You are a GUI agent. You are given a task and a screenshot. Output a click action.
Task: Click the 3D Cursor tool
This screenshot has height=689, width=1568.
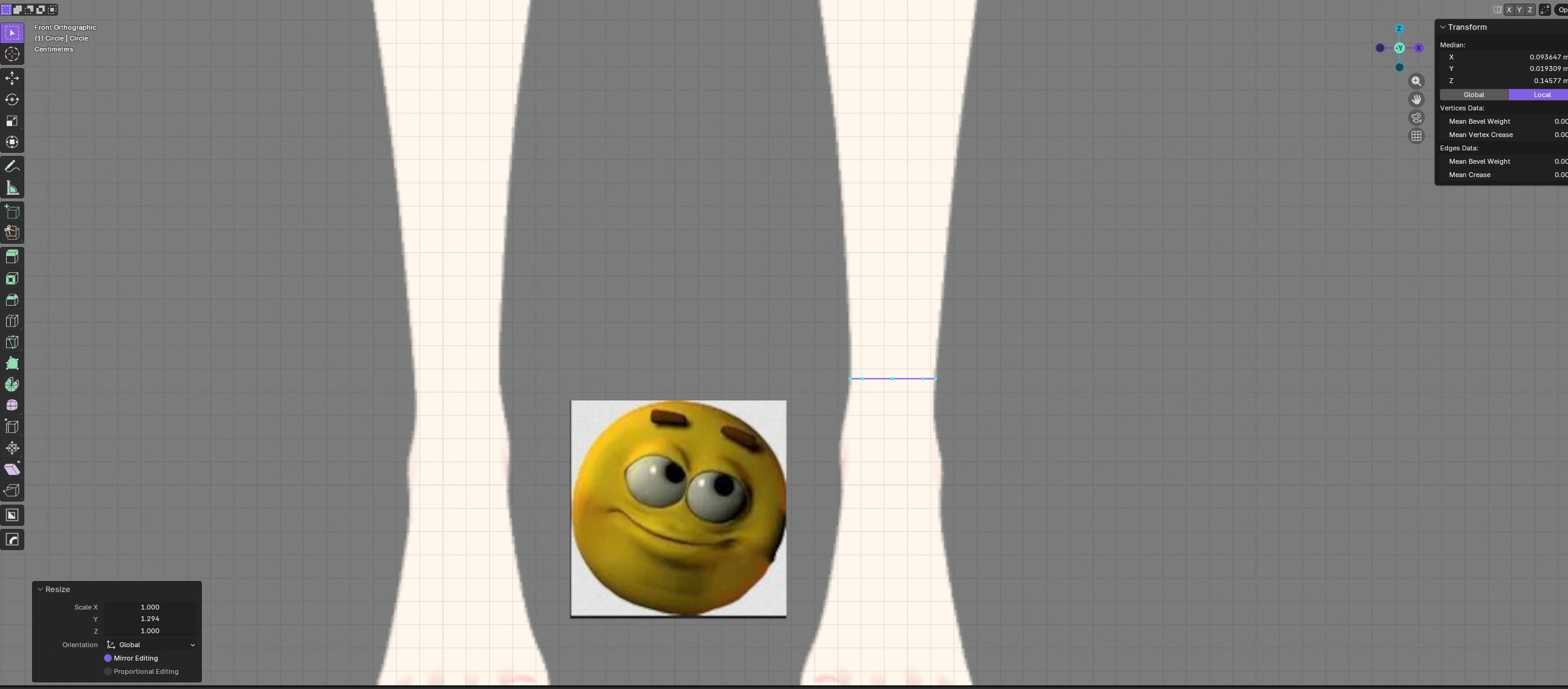tap(12, 54)
